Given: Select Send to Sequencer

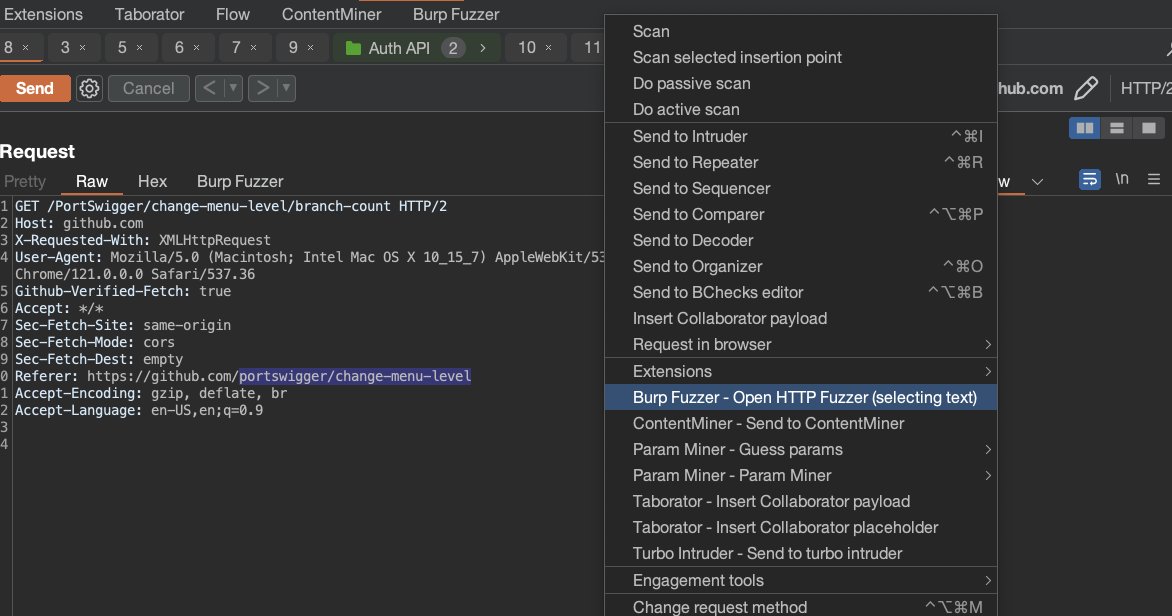Looking at the screenshot, I should click(x=801, y=188).
